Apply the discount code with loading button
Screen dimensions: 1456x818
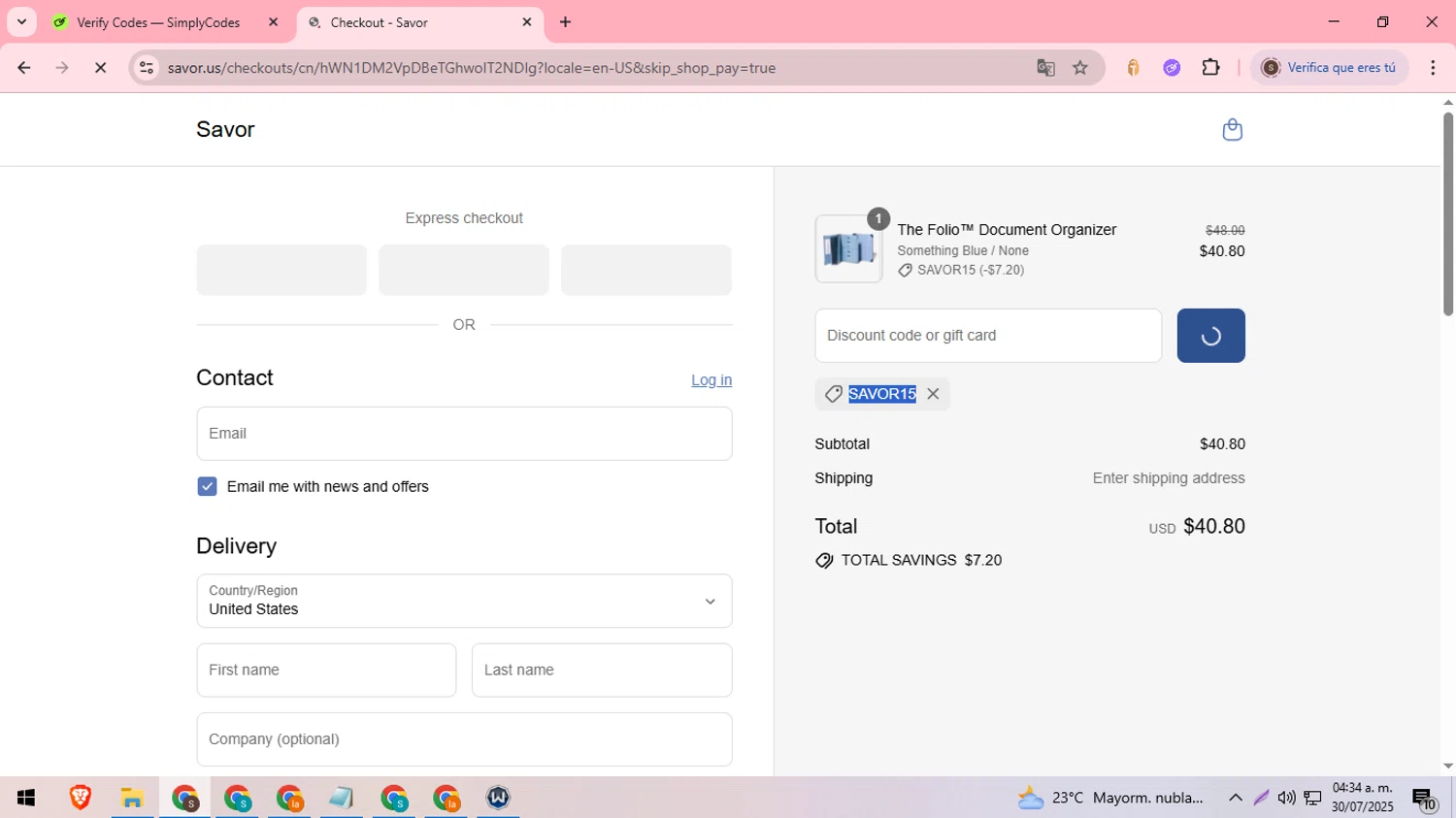pos(1210,336)
